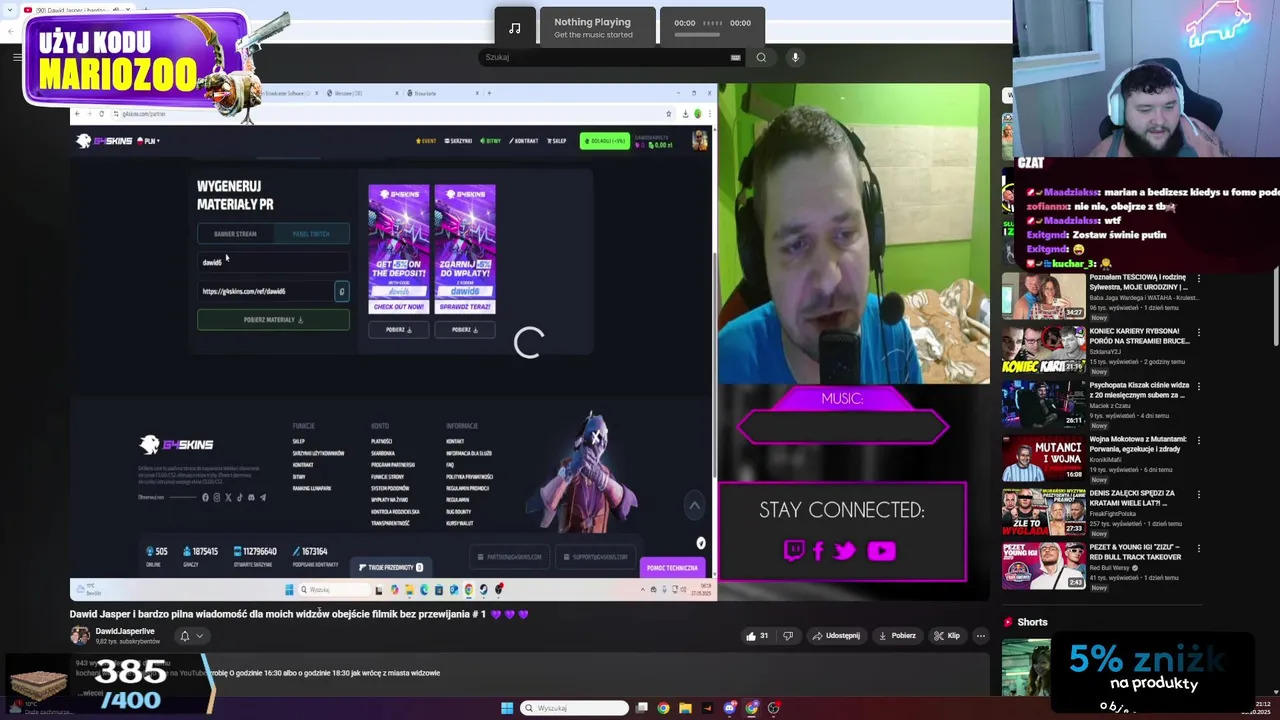Image resolution: width=1280 pixels, height=720 pixels.
Task: Open the X icon in G4Skins footer
Action: tap(228, 497)
